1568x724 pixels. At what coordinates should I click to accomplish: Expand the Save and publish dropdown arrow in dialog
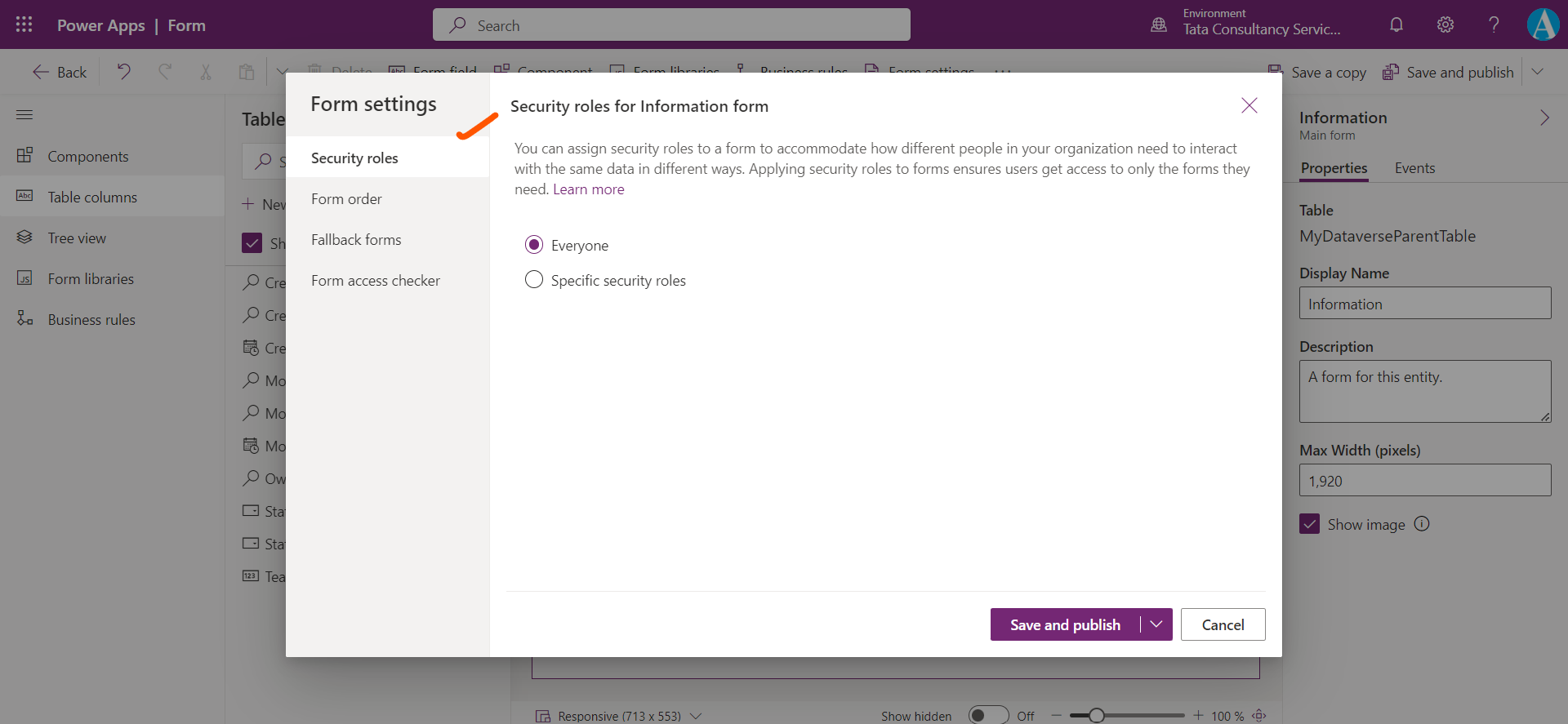(x=1156, y=624)
